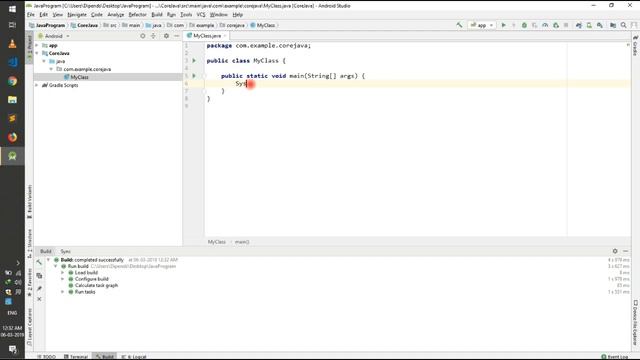Click the main() breadcrumb below editor

(x=242, y=242)
